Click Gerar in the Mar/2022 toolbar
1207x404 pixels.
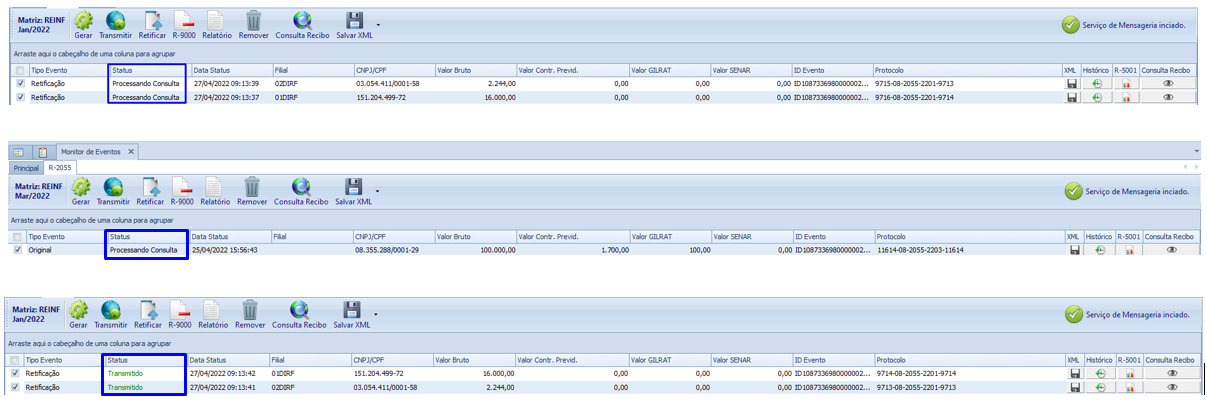(81, 192)
